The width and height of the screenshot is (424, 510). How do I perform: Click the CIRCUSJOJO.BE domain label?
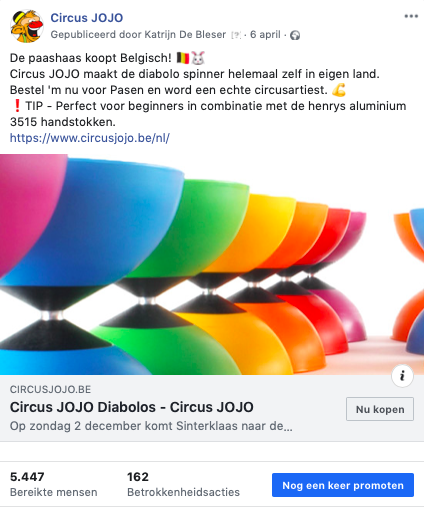(x=50, y=389)
